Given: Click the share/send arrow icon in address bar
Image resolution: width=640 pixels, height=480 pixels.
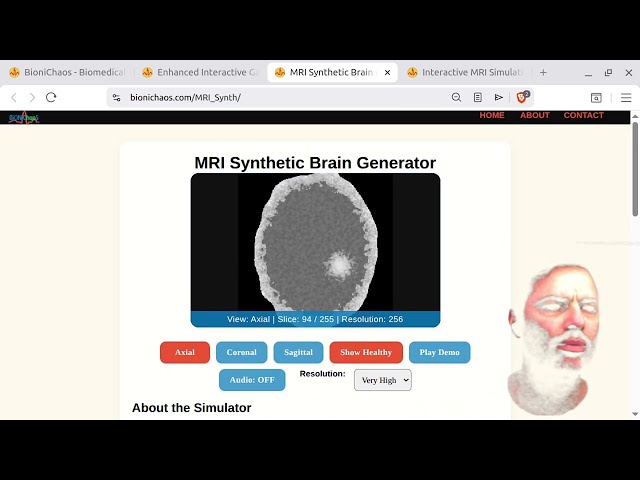Looking at the screenshot, I should click(x=498, y=98).
